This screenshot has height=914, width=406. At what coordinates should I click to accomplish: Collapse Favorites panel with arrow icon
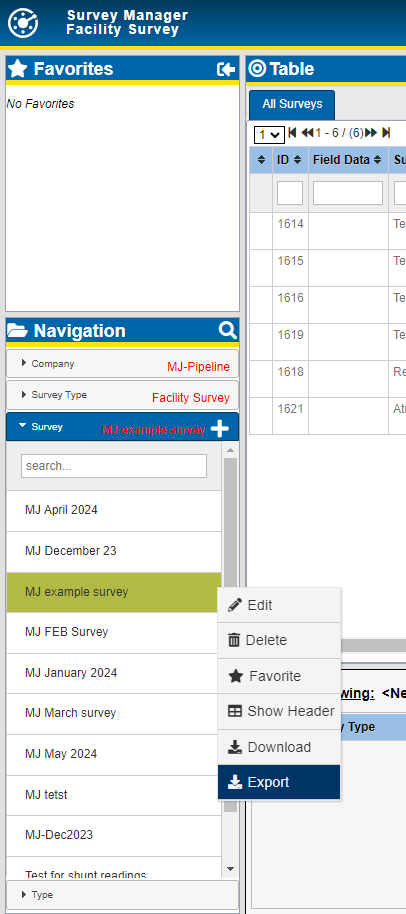tap(225, 69)
